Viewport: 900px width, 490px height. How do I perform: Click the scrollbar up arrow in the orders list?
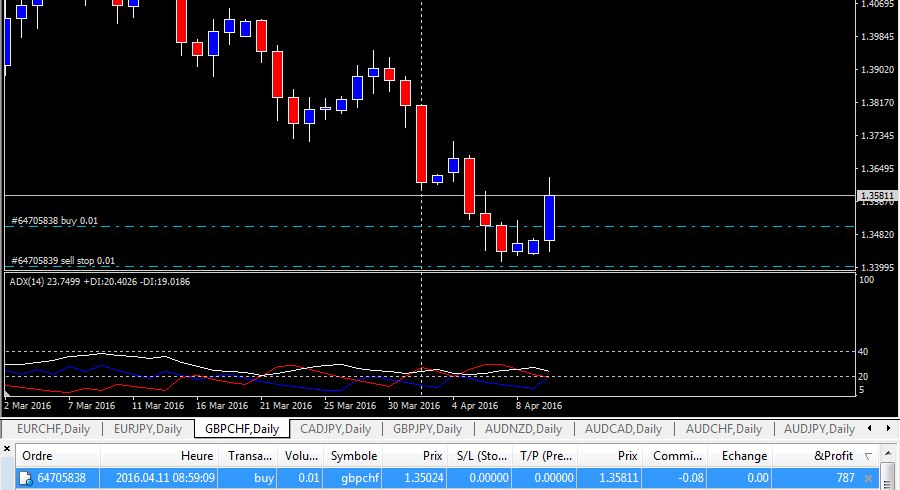click(x=887, y=454)
